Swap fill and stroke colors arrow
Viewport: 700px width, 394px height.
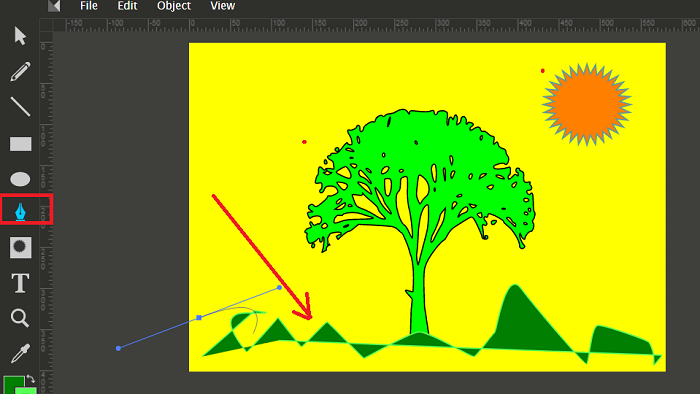tap(30, 379)
